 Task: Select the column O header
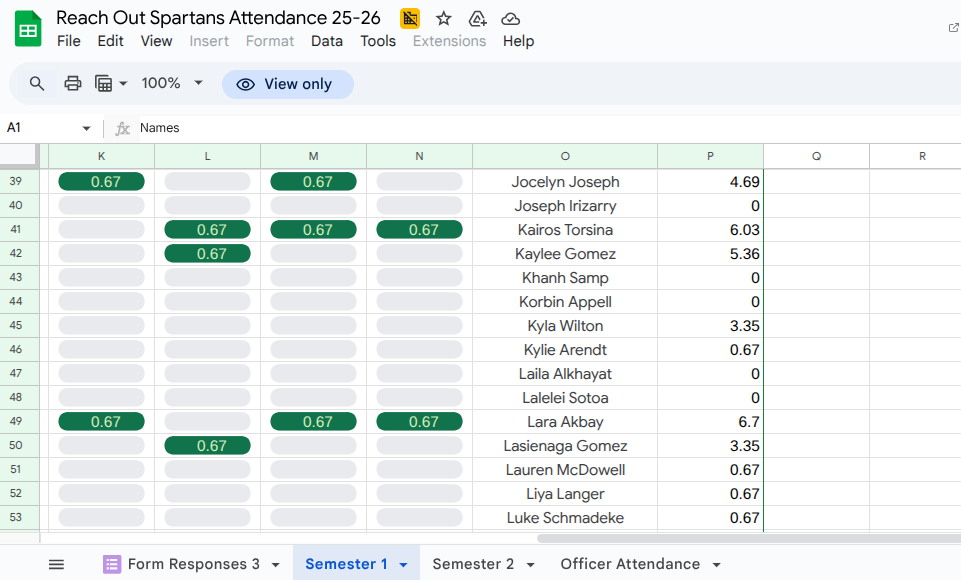pyautogui.click(x=565, y=156)
